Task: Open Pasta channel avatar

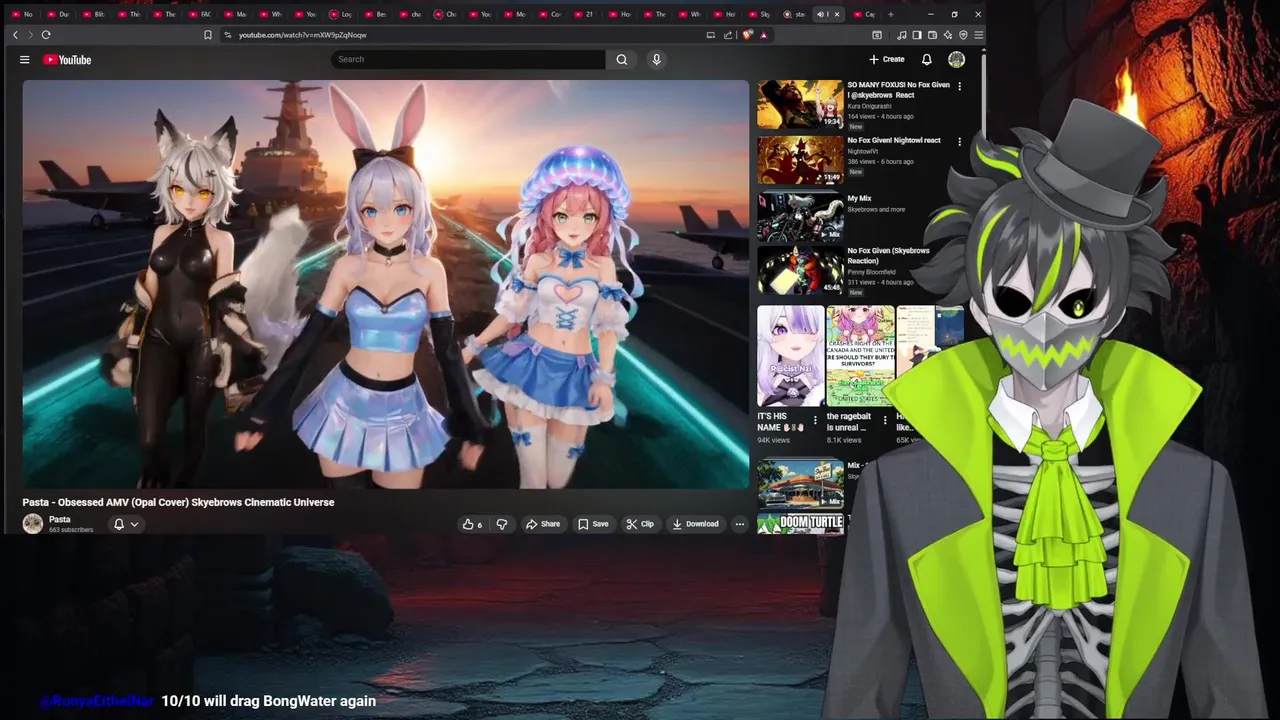Action: coord(33,524)
